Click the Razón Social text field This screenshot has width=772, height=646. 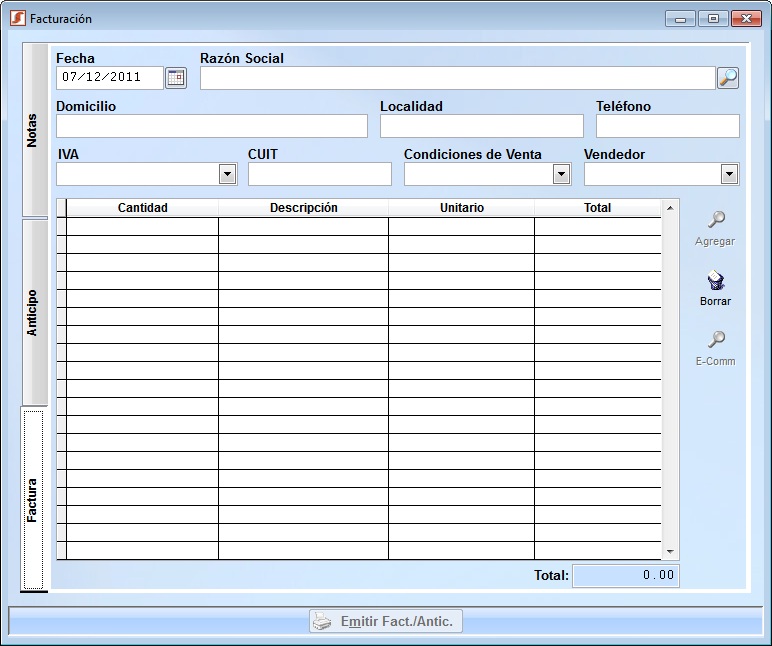tap(457, 78)
